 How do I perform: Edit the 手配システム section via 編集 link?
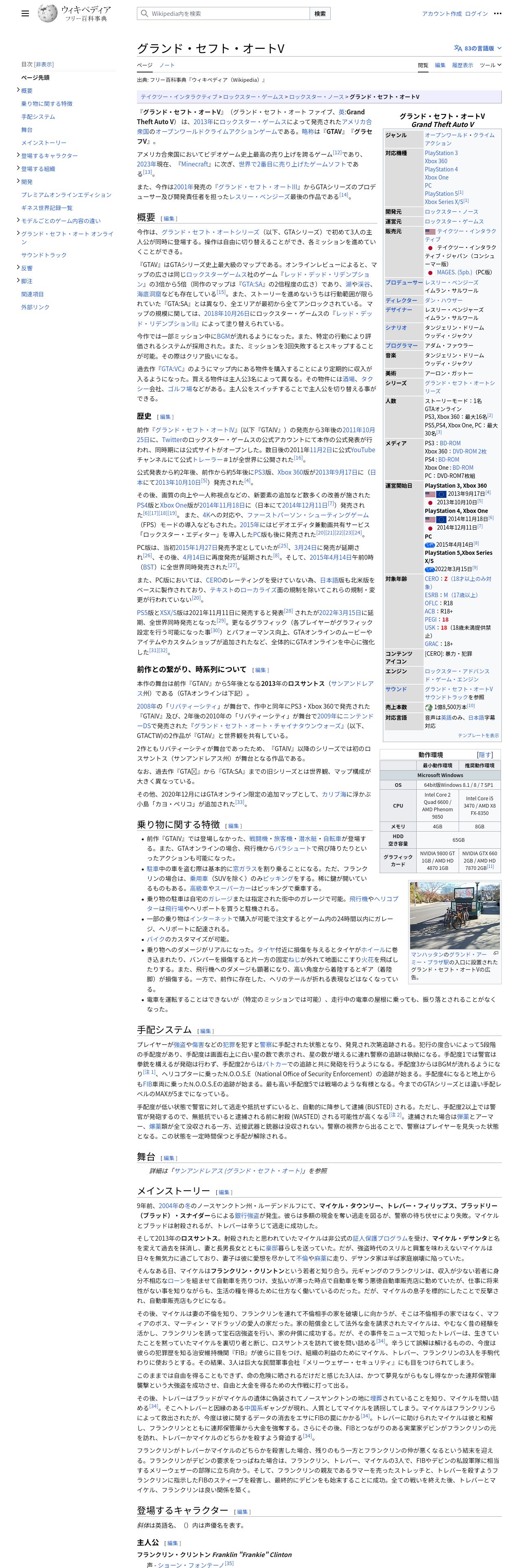point(205,1031)
